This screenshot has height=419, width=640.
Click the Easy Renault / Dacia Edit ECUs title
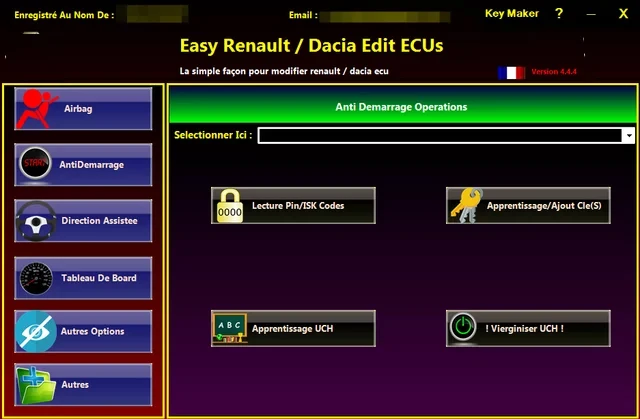[x=311, y=45]
